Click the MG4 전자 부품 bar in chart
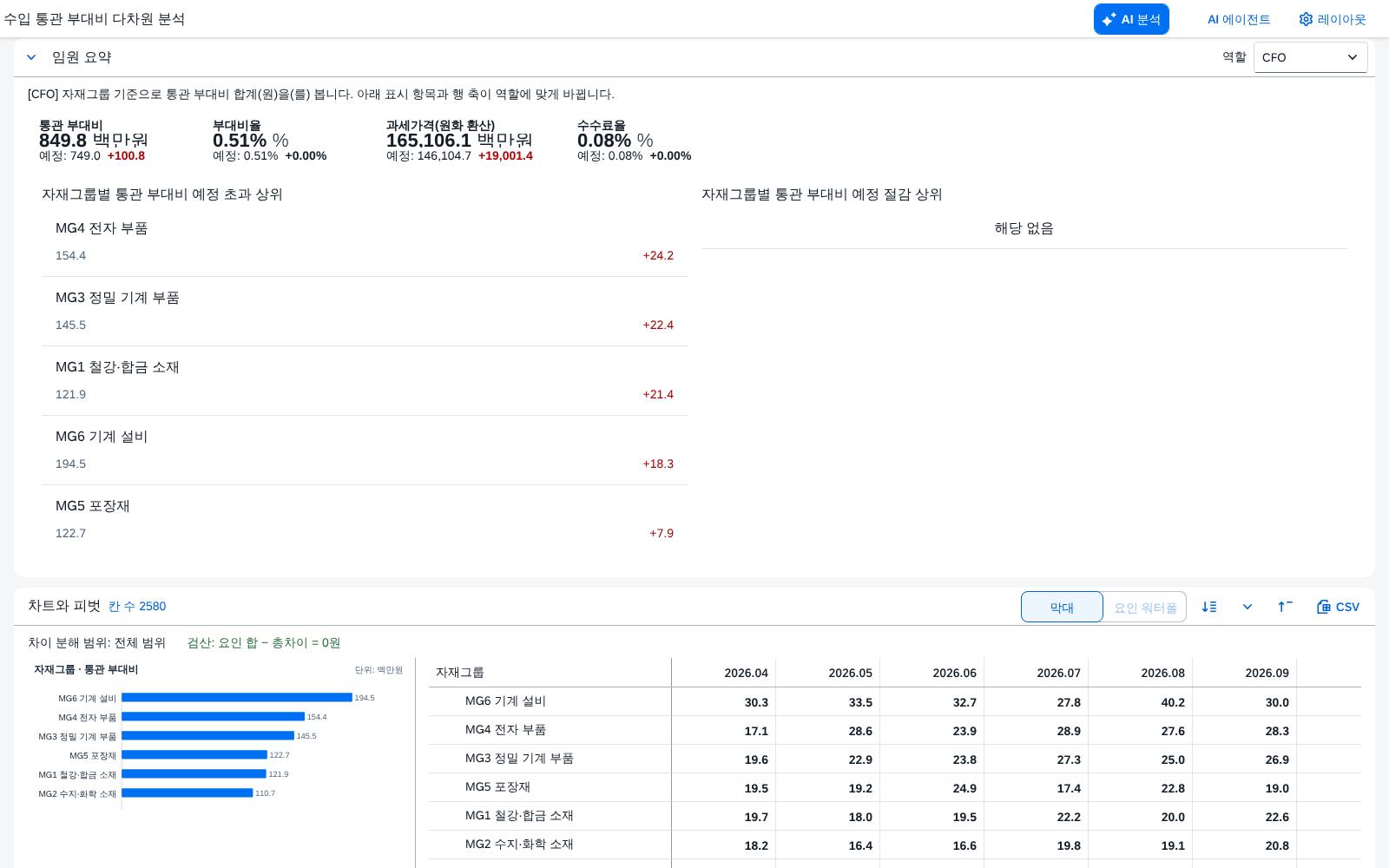 (214, 717)
